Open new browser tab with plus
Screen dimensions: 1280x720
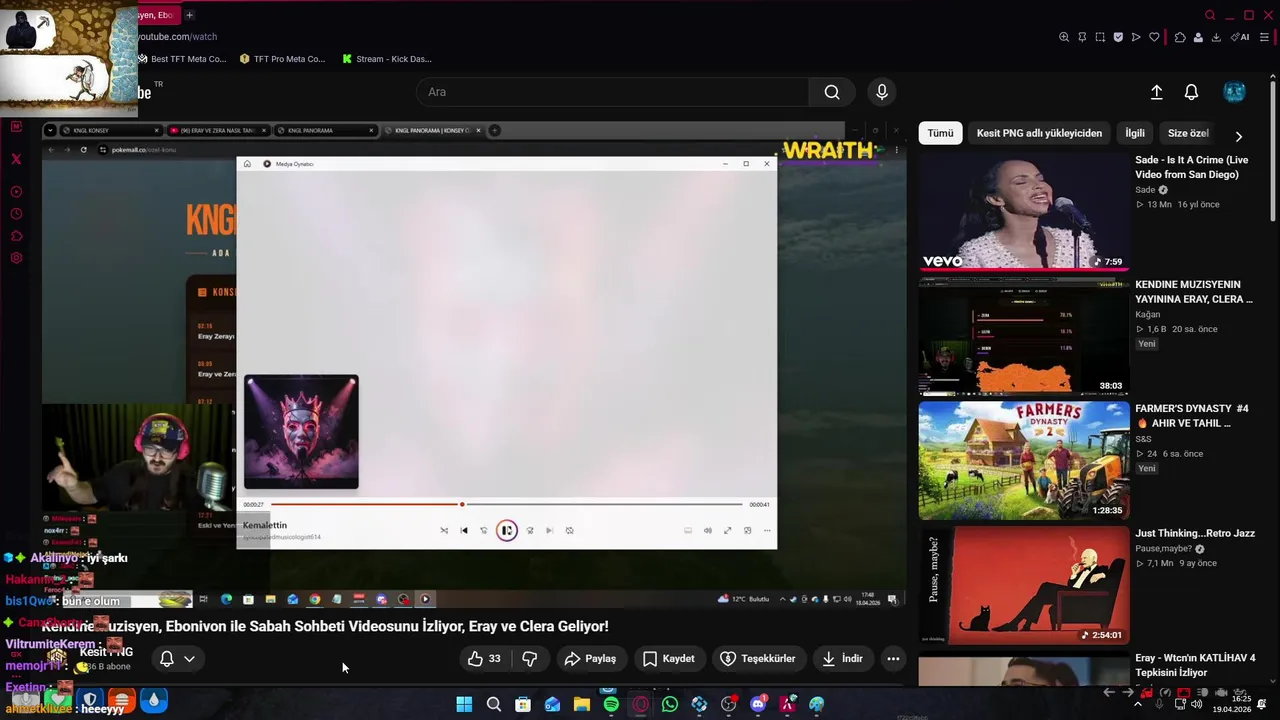point(189,15)
